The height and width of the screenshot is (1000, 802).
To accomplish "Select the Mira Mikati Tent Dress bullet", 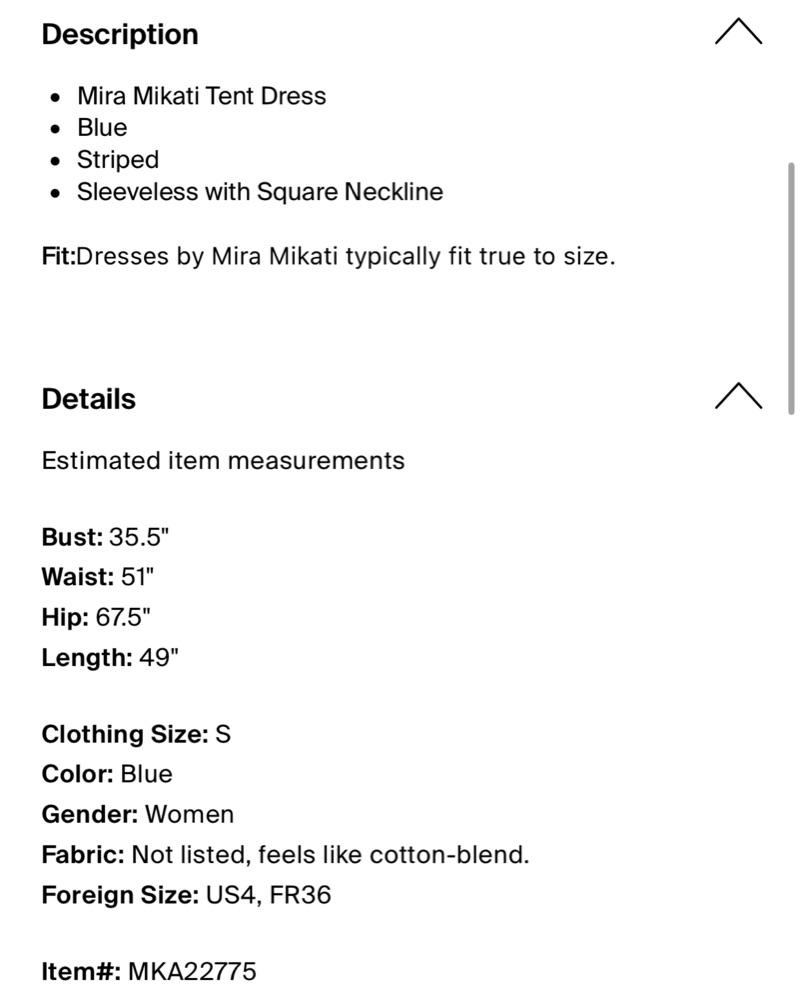I will (201, 96).
